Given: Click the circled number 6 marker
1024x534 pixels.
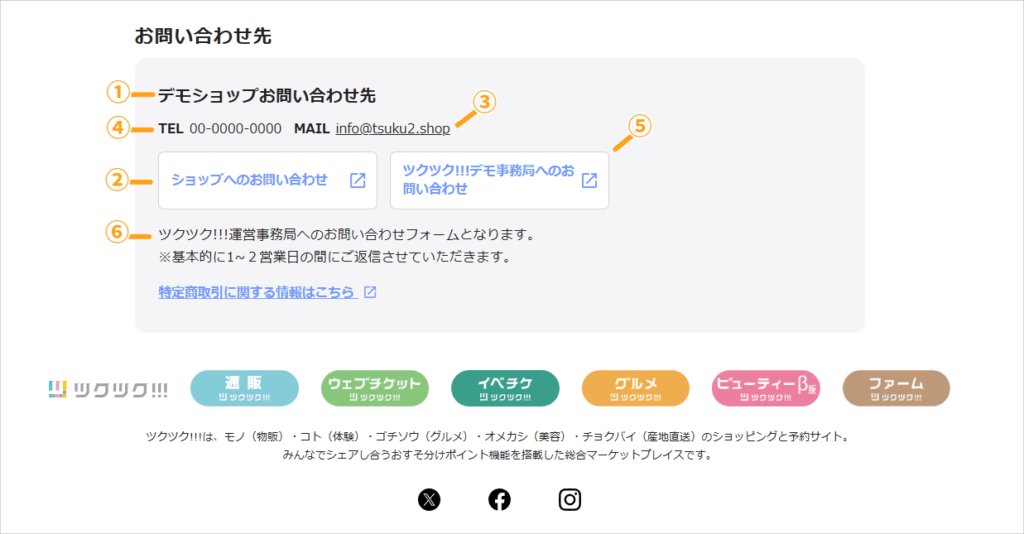Looking at the screenshot, I should [118, 232].
